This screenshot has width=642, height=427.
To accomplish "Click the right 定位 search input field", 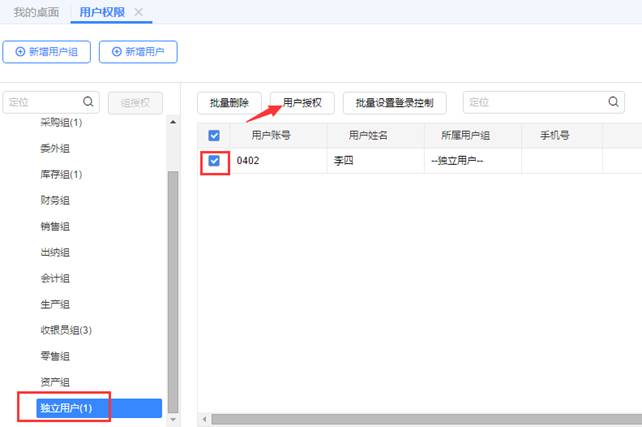I will (x=535, y=102).
